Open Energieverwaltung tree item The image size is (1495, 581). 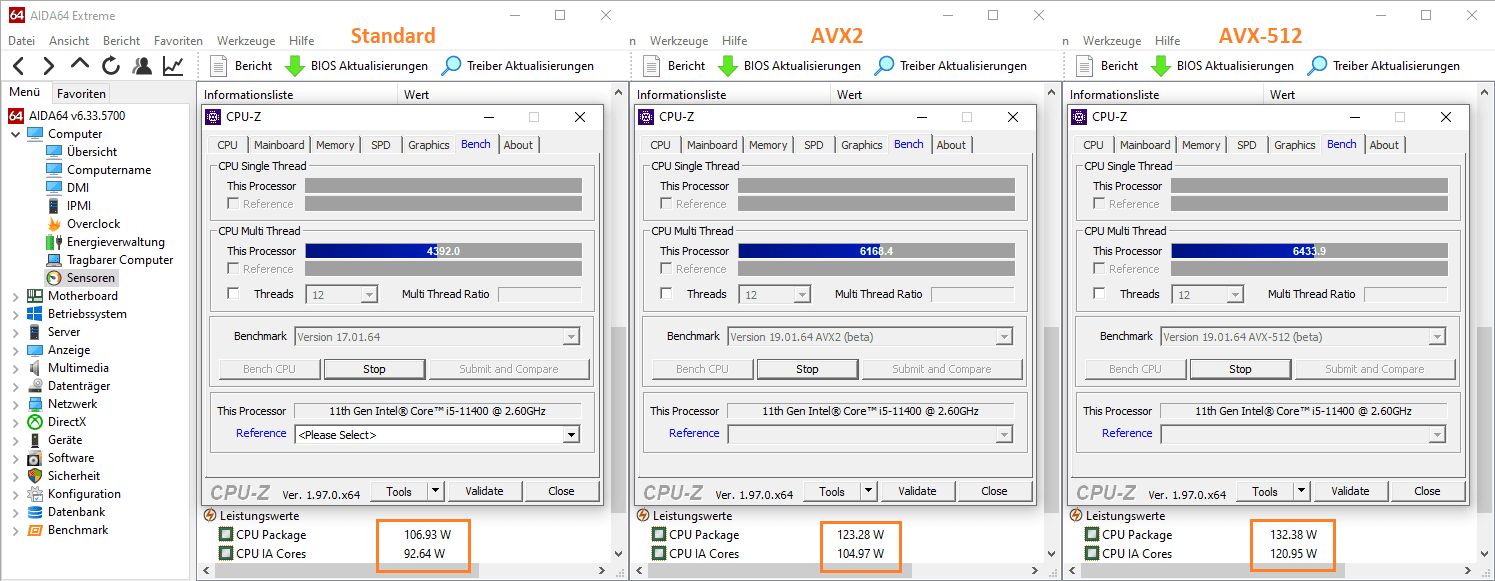click(116, 242)
